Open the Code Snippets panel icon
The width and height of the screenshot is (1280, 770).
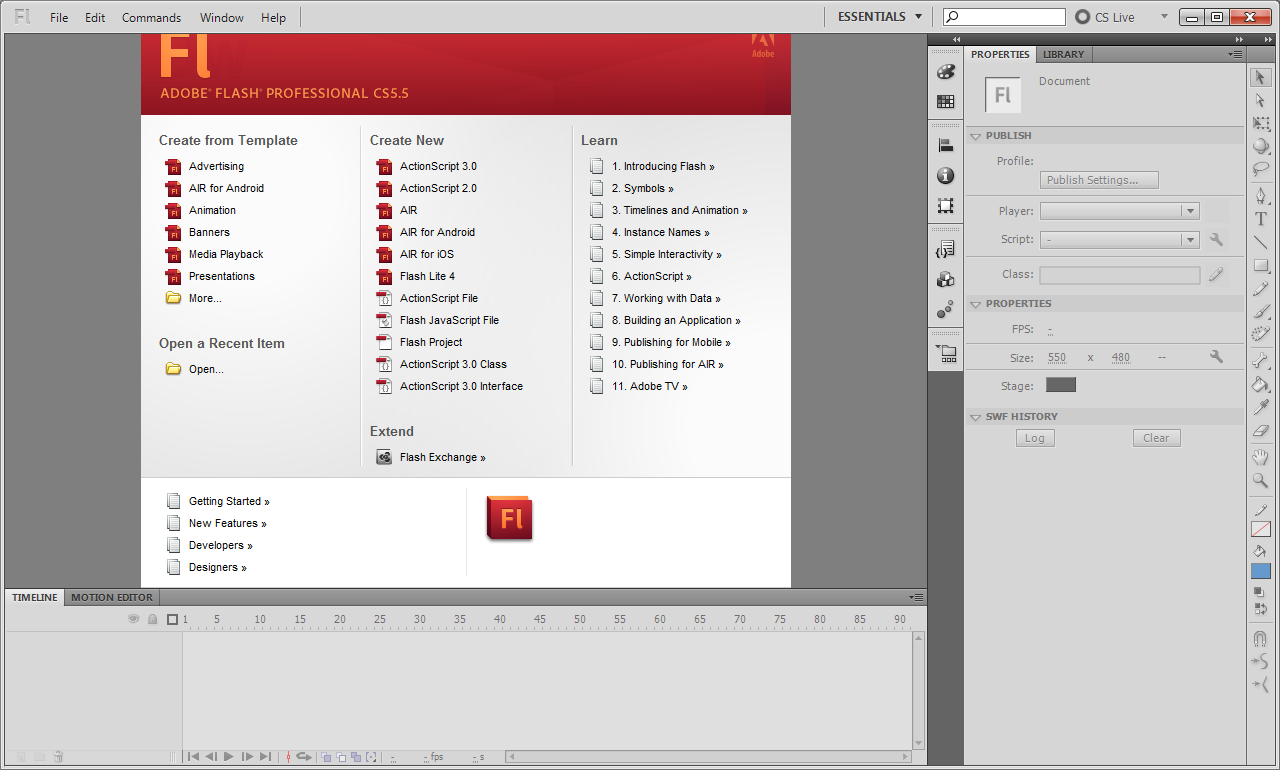click(x=945, y=249)
